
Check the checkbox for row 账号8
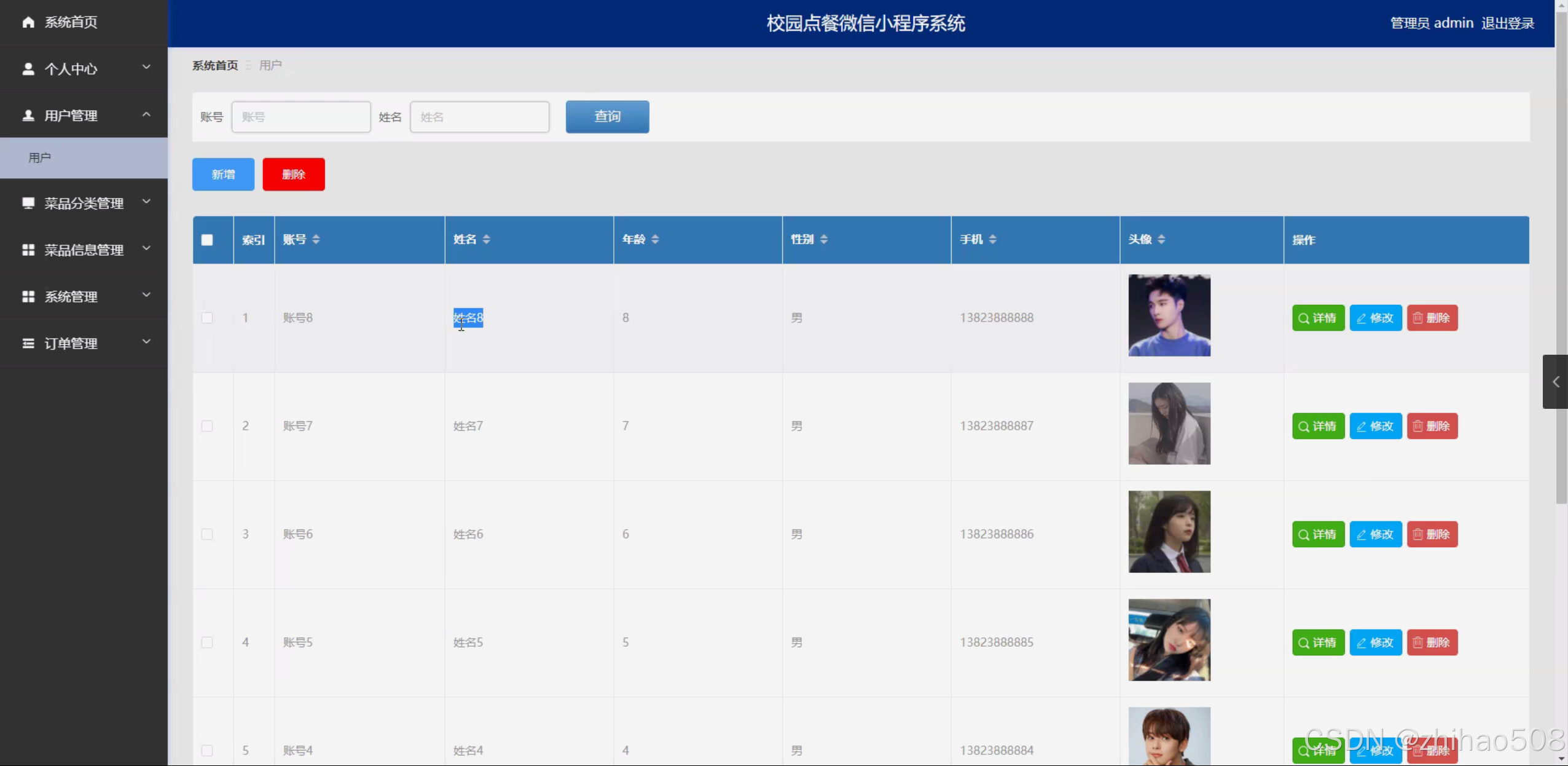tap(207, 318)
